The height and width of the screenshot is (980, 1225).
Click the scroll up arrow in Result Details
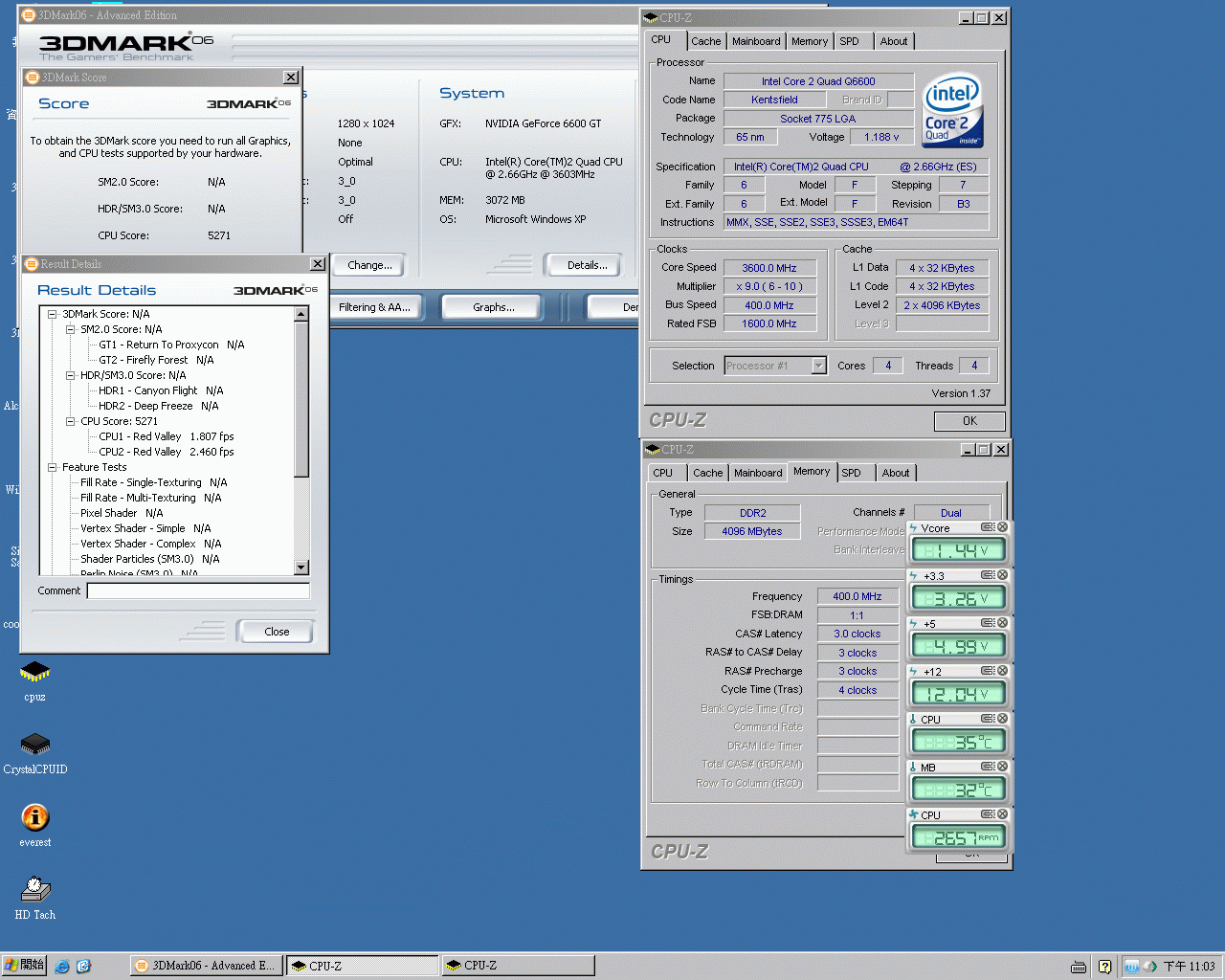click(301, 314)
